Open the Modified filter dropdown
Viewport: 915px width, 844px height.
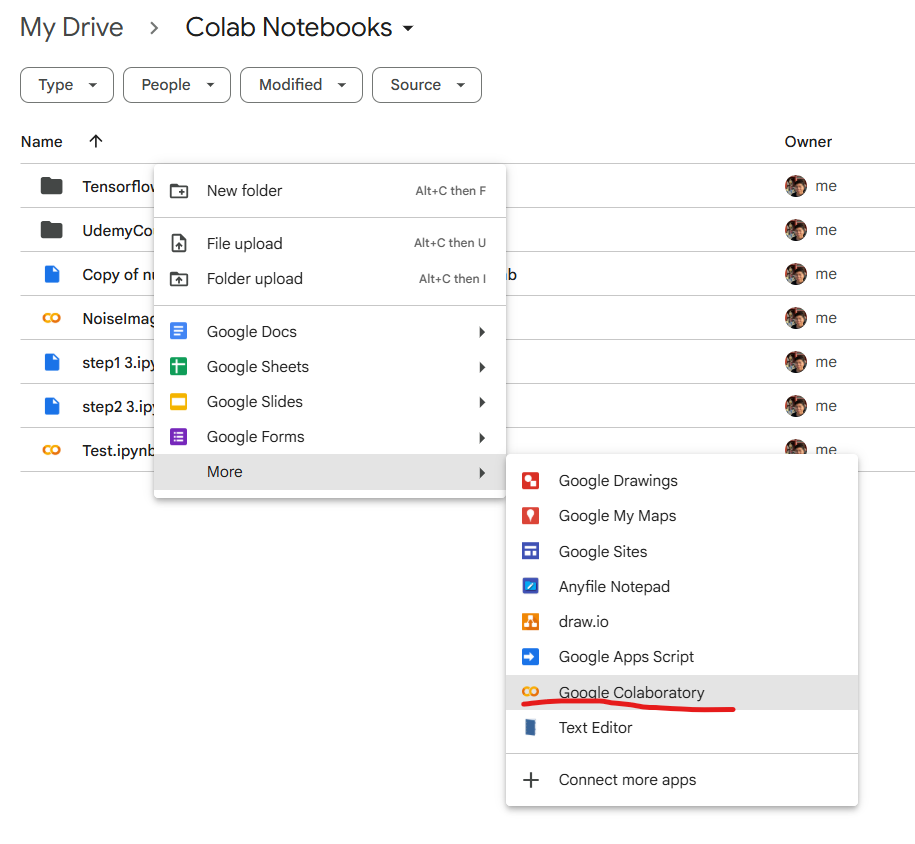[301, 85]
